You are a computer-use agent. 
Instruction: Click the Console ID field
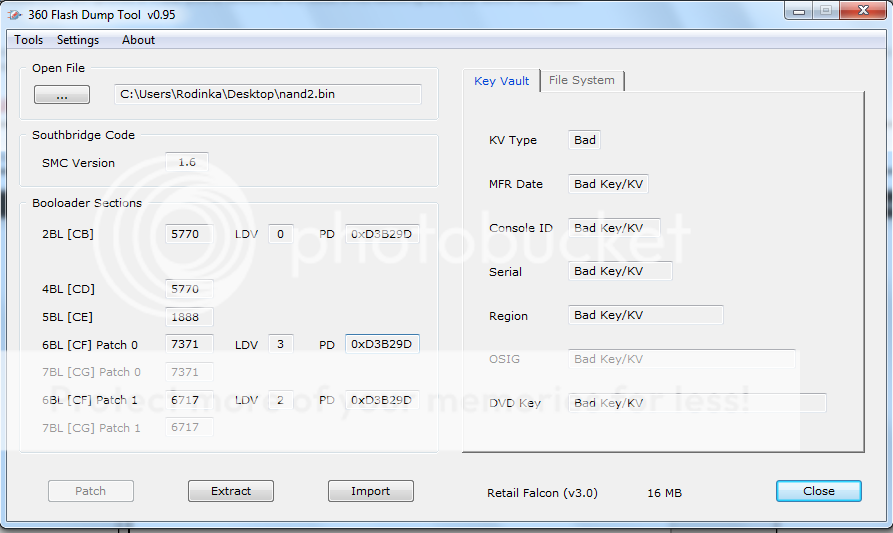pos(614,228)
